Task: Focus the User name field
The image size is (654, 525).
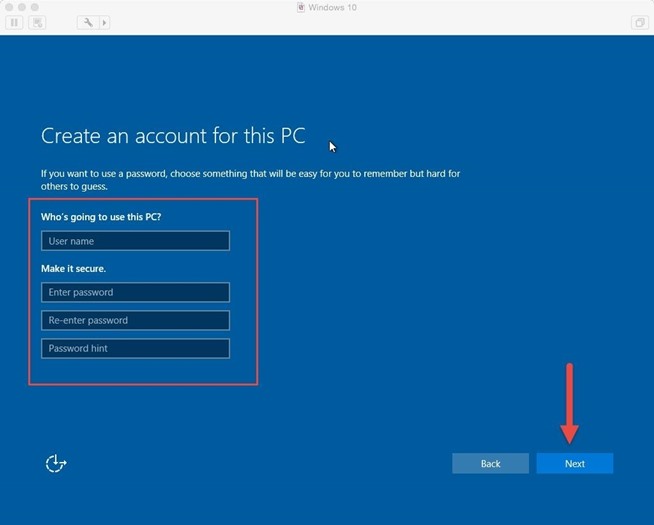Action: tap(135, 241)
